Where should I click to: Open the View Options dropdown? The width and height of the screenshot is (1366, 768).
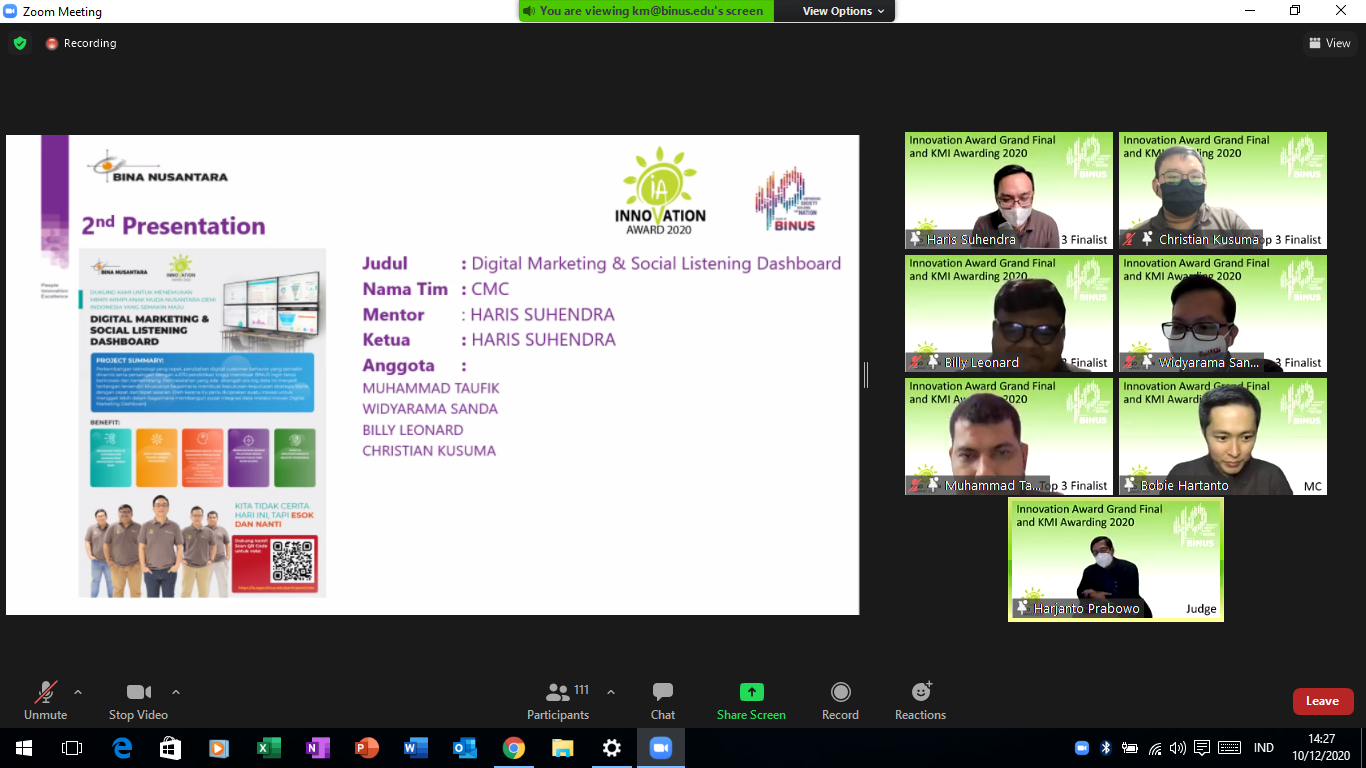(844, 11)
